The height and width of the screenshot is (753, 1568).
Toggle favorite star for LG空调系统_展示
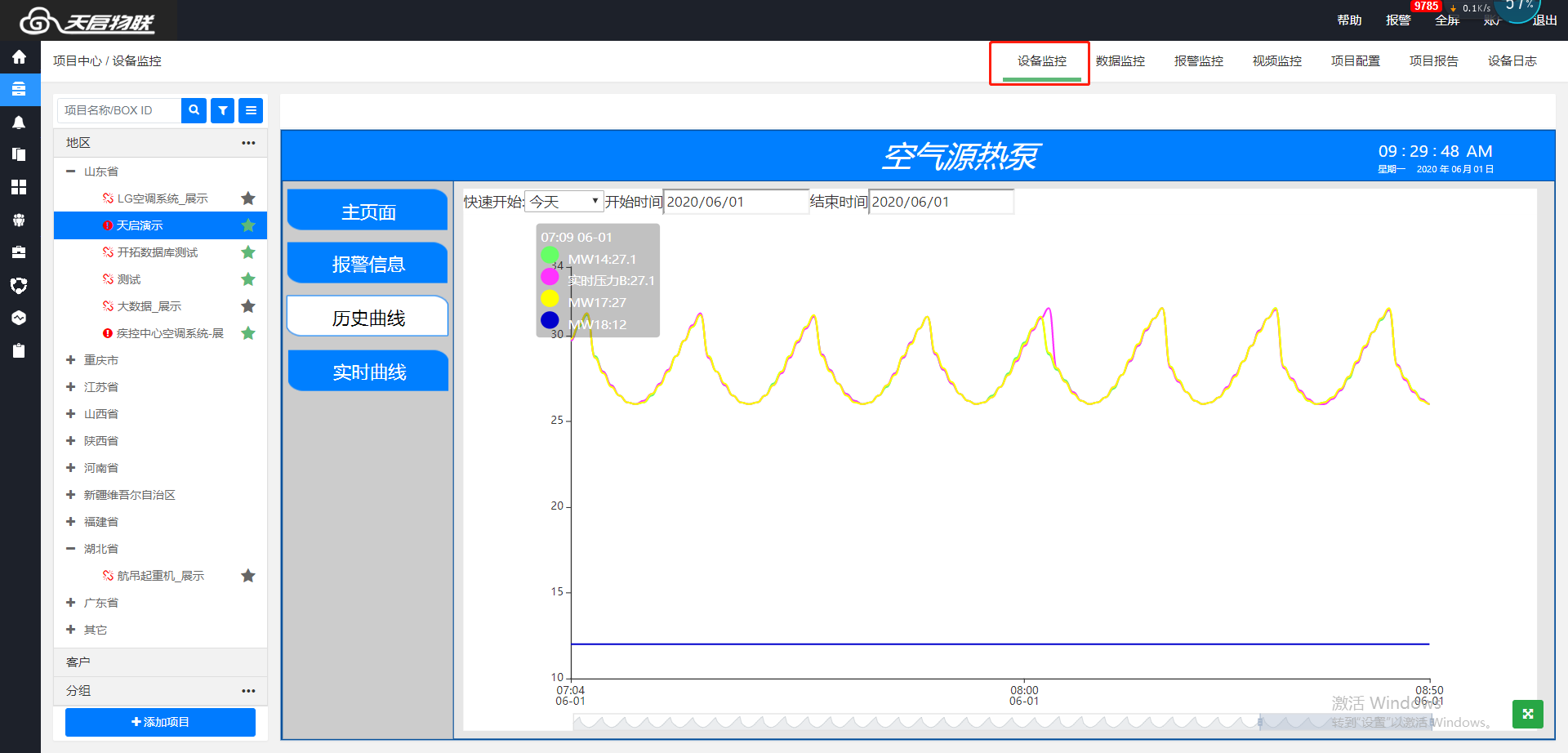tap(248, 198)
